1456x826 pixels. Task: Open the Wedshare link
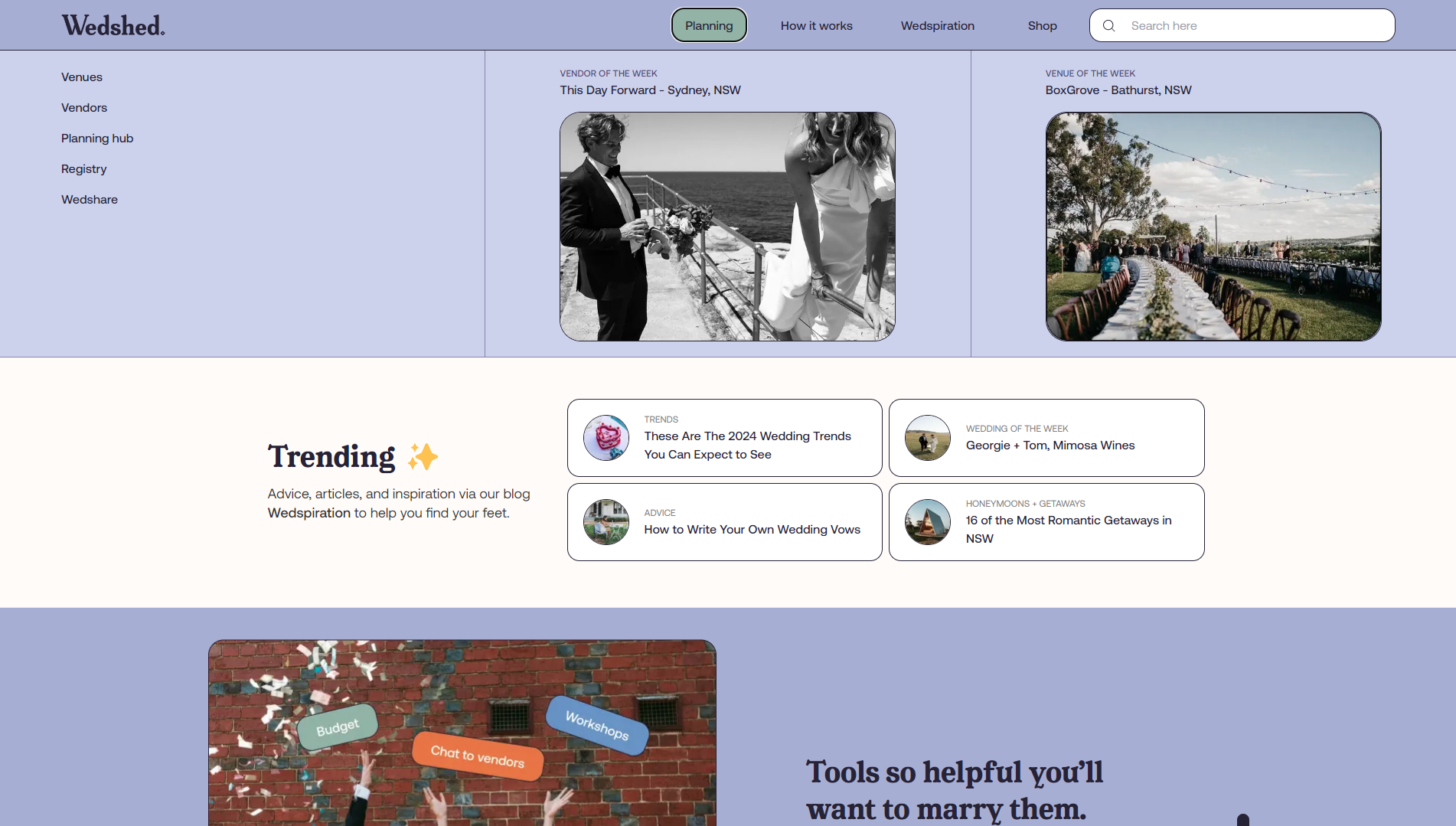[x=90, y=200]
